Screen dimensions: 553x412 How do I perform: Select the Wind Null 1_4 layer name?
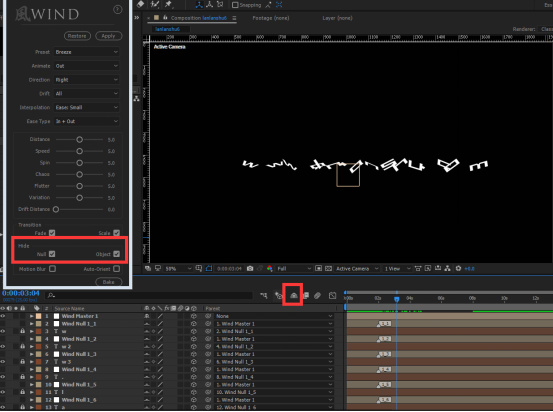(x=79, y=370)
